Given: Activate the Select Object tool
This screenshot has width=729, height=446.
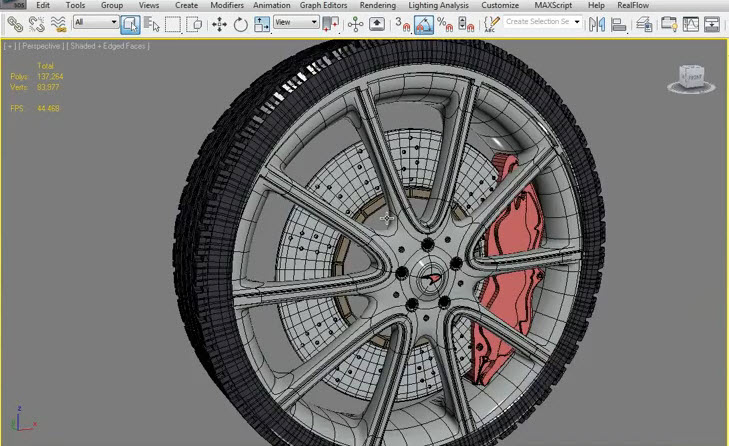Looking at the screenshot, I should [x=130, y=24].
